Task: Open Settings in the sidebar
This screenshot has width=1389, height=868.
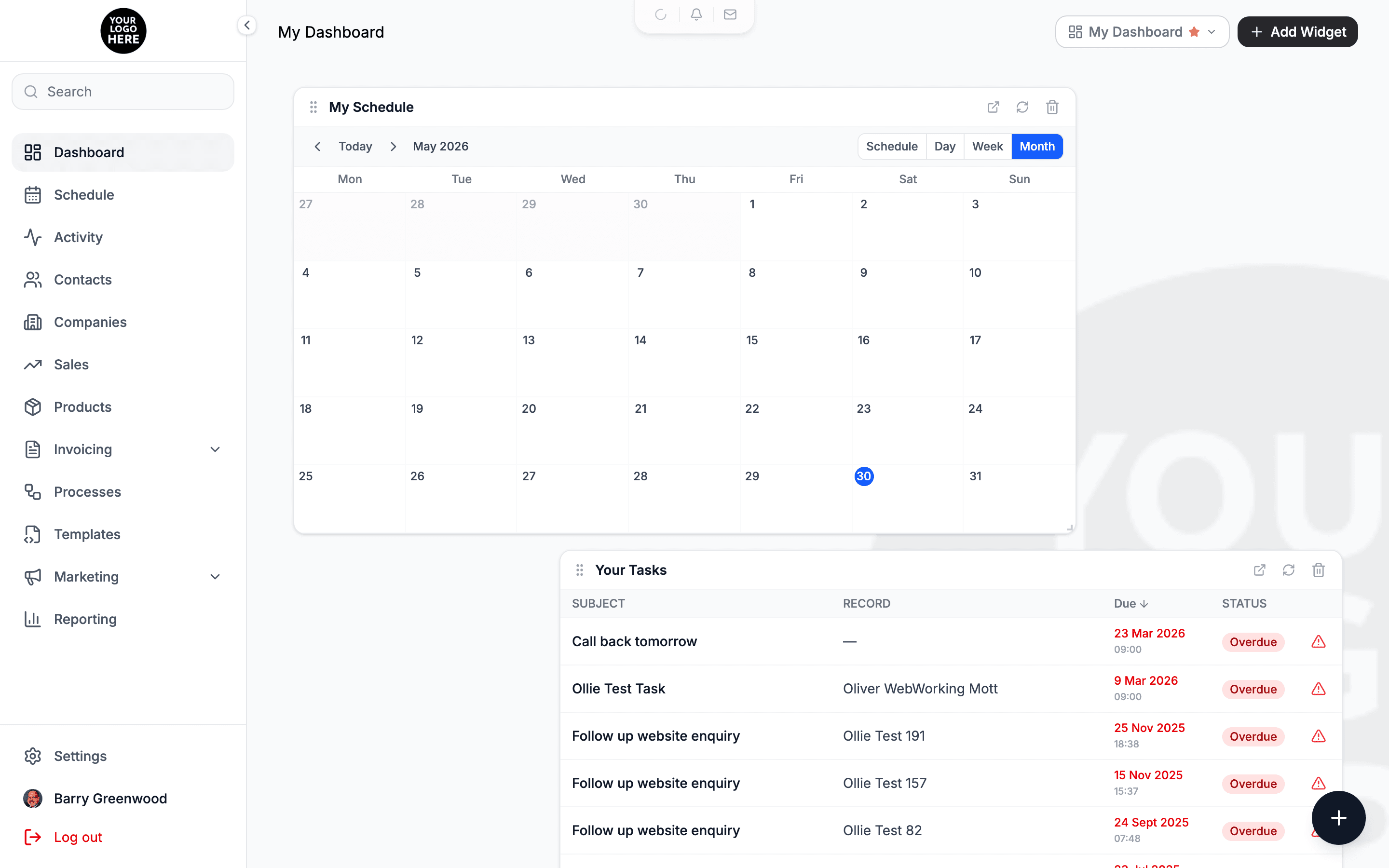Action: pos(123,756)
